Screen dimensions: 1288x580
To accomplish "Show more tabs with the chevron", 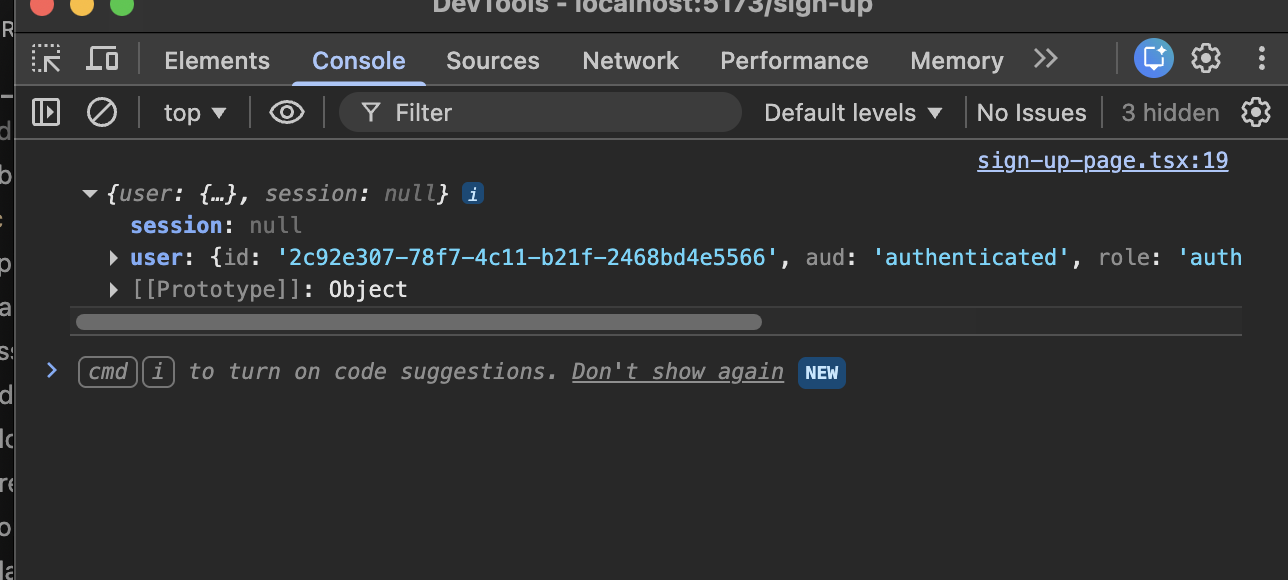I will [1046, 59].
